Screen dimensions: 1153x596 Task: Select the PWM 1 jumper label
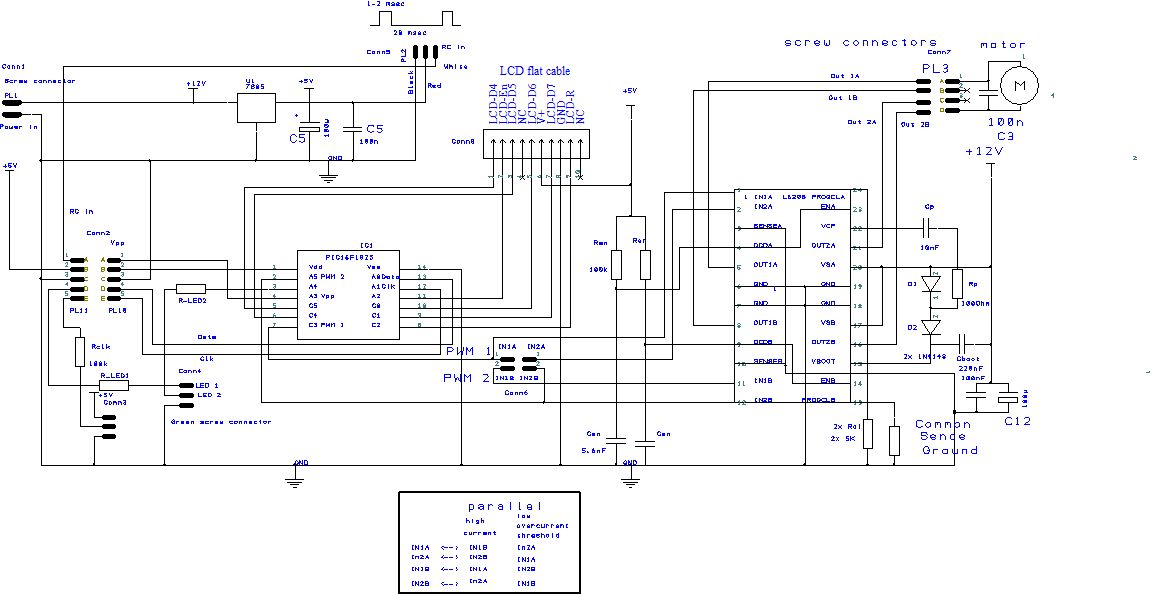coord(469,352)
